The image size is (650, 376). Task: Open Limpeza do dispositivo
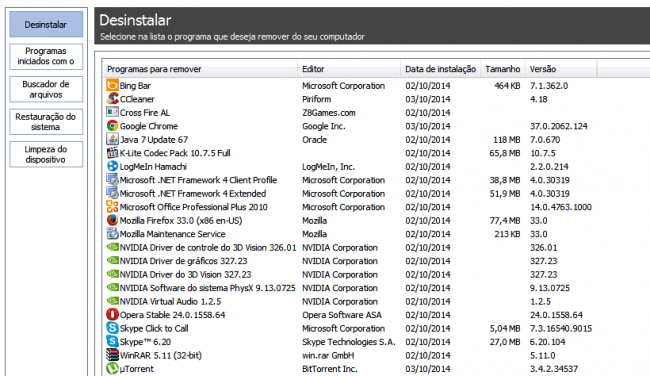46,154
